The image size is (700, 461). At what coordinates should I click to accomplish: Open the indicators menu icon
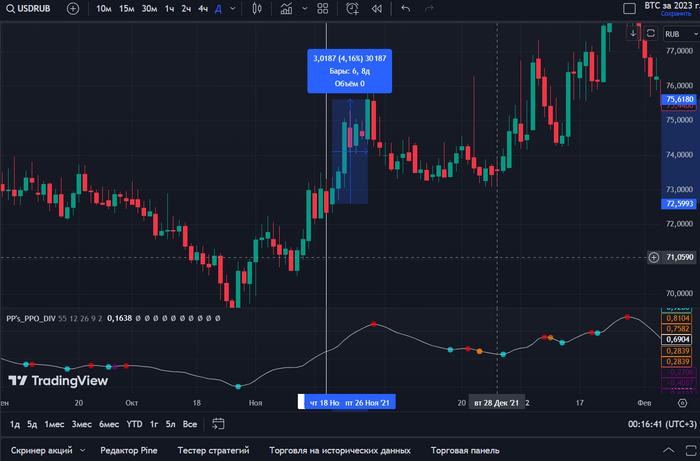click(x=286, y=8)
